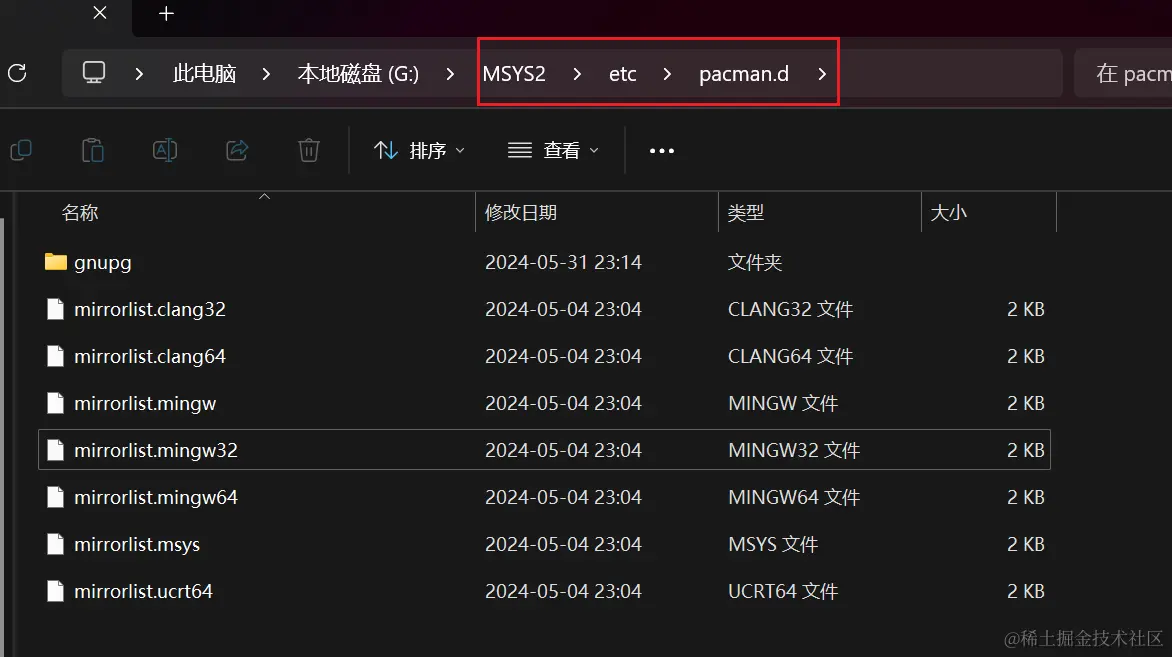Click the copy toolbar icon
1172x657 pixels.
point(21,150)
